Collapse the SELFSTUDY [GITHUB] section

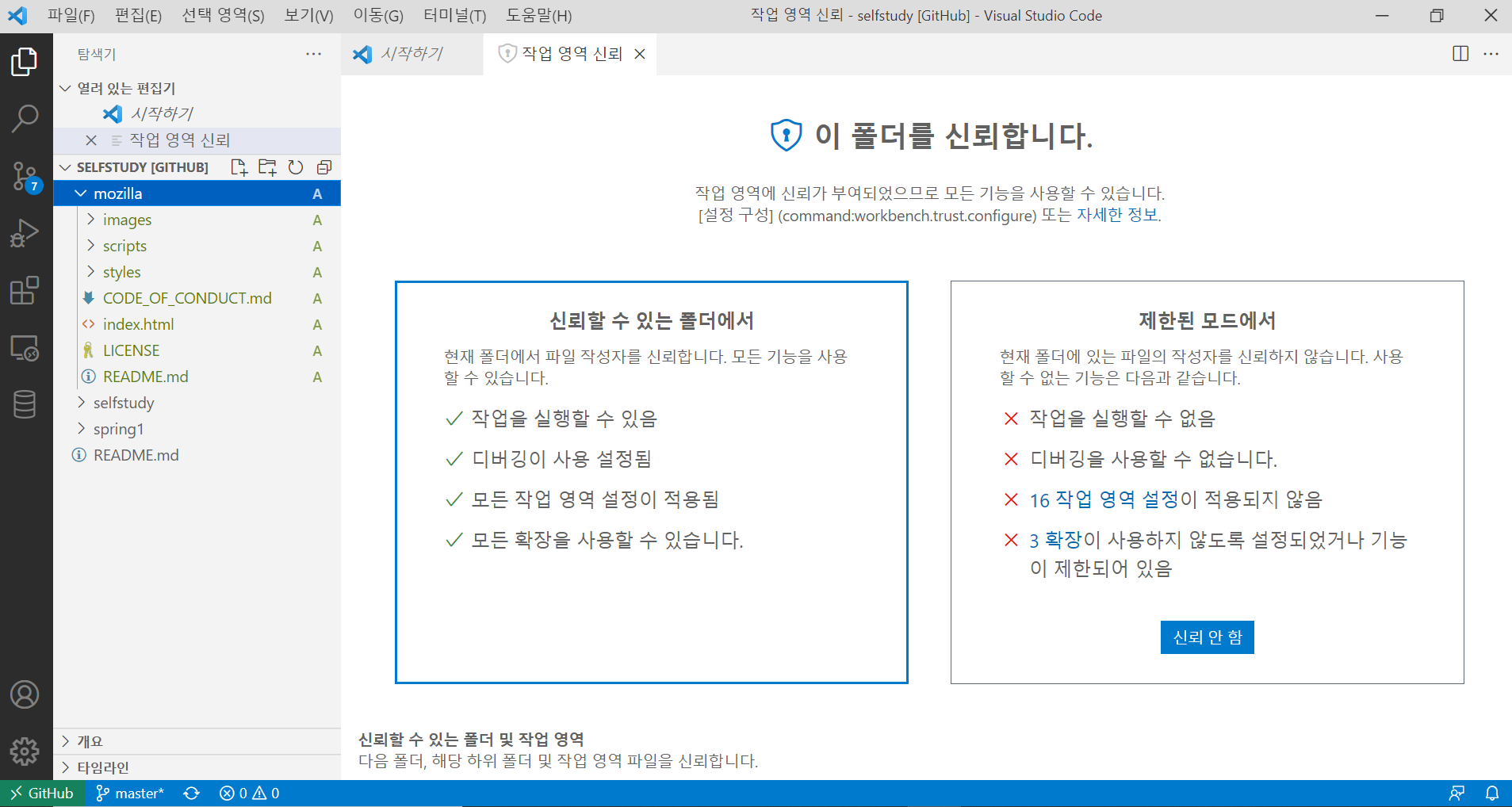coord(65,167)
